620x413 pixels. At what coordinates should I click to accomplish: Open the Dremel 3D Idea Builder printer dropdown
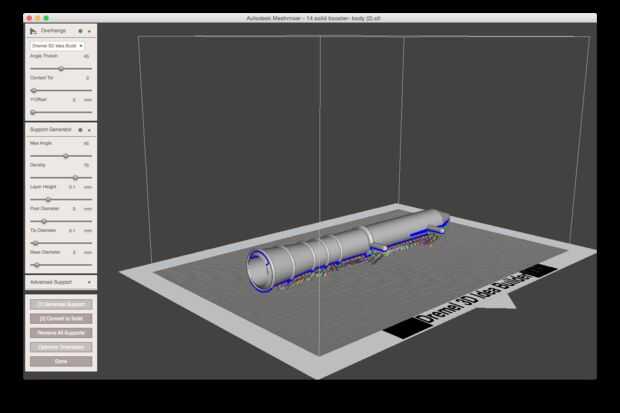[x=57, y=46]
